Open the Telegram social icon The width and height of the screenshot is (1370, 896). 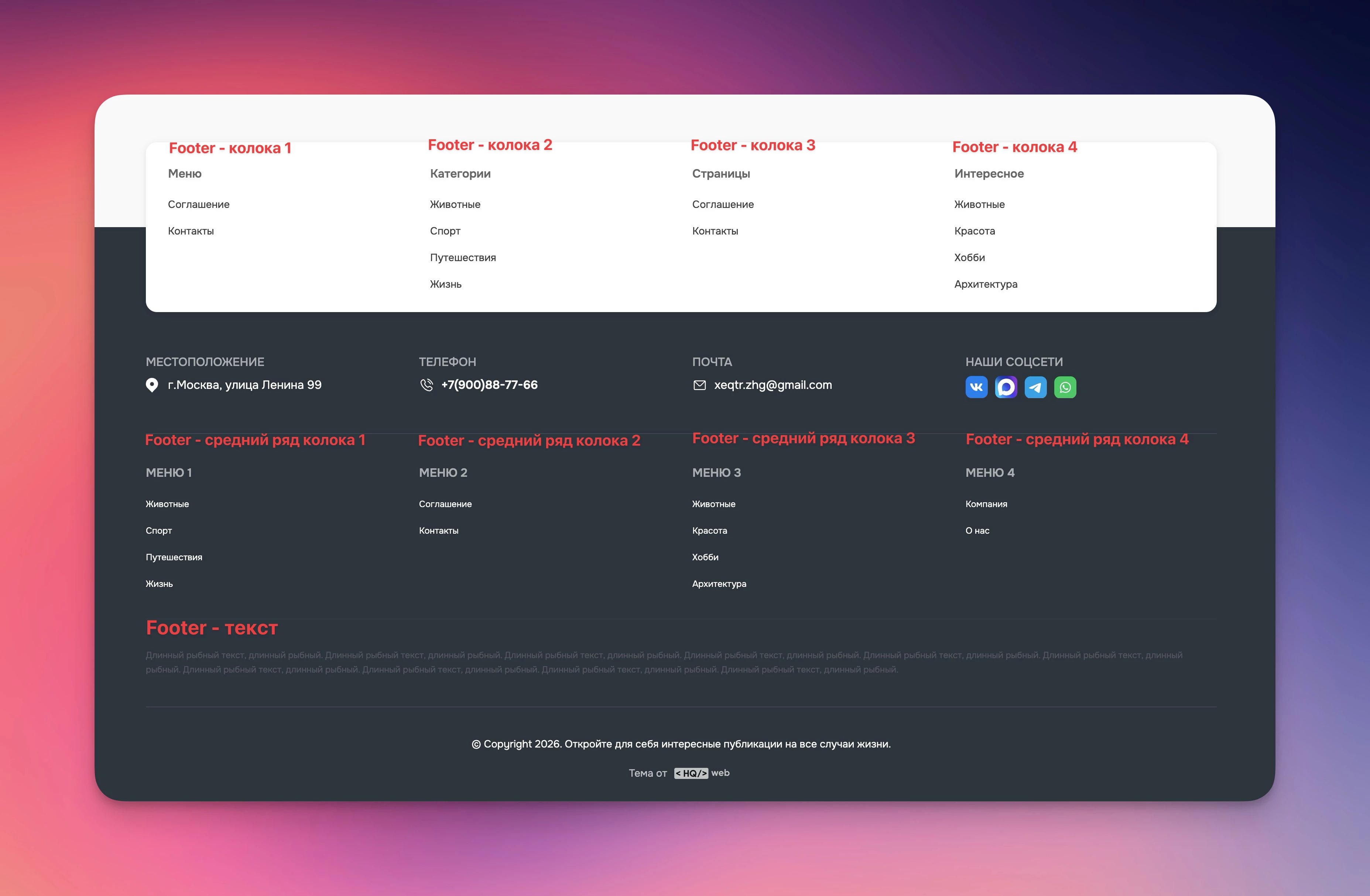pyautogui.click(x=1035, y=387)
